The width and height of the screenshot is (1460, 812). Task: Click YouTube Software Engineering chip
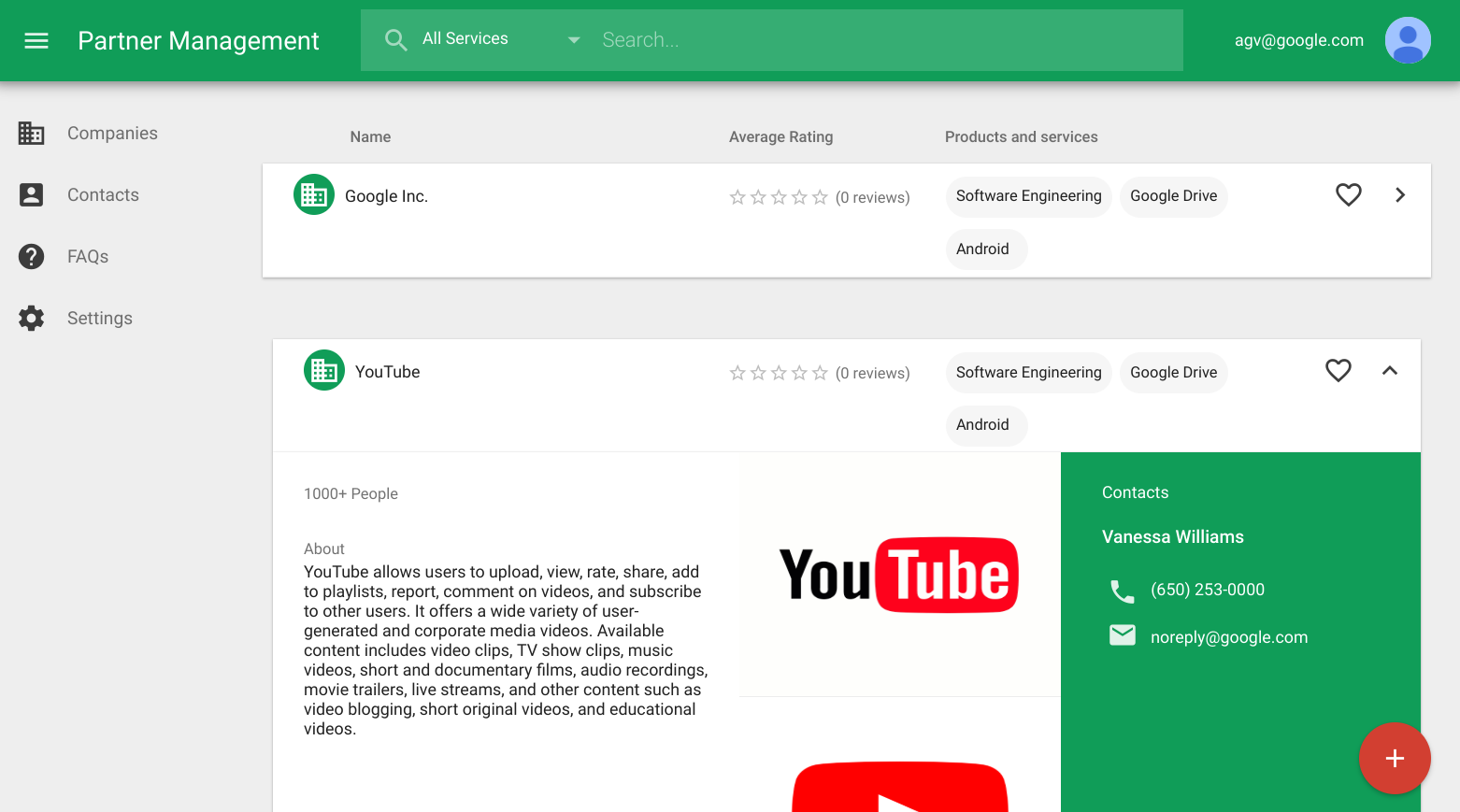(1028, 372)
